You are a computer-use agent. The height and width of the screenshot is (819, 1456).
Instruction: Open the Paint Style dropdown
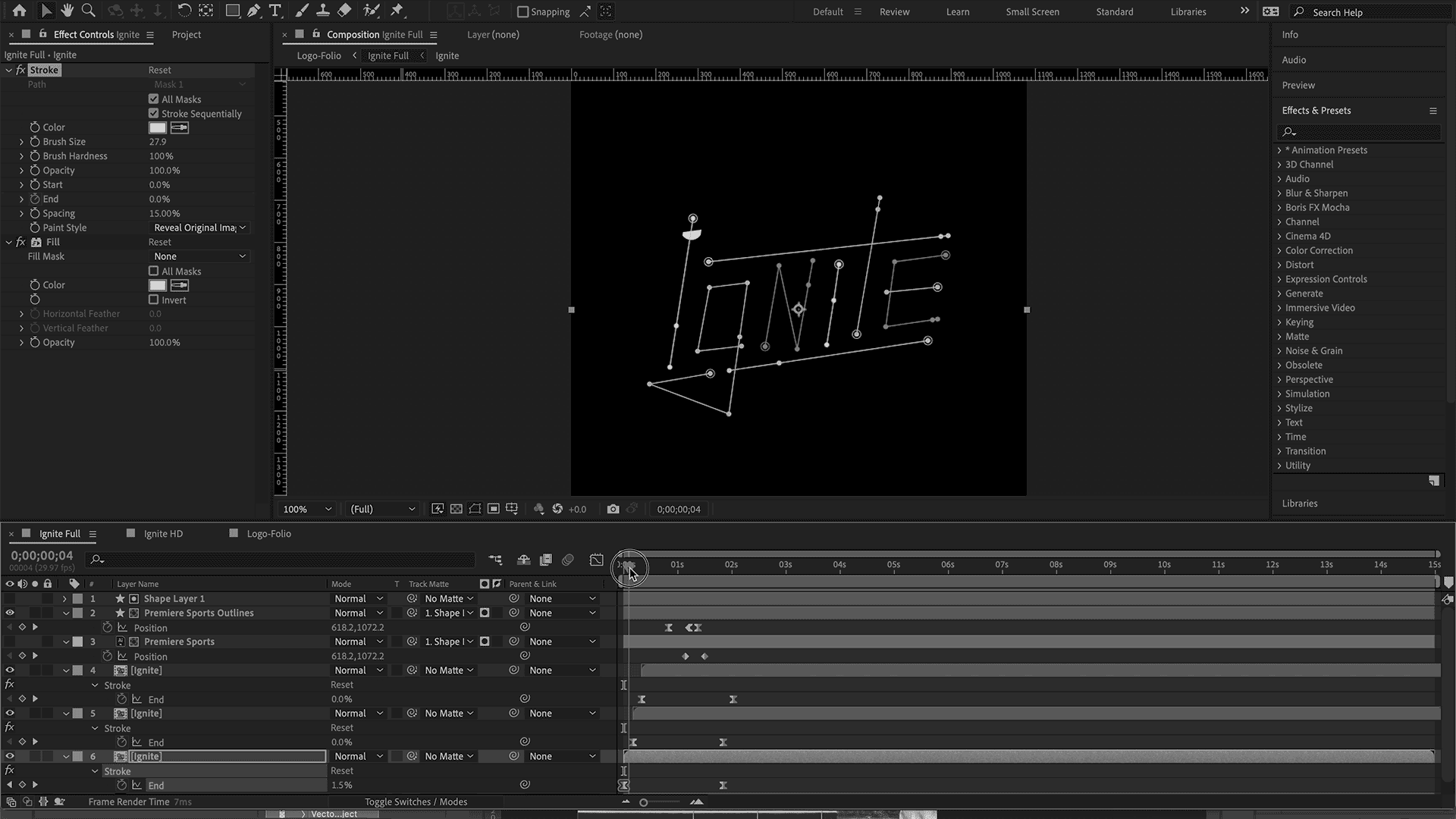pos(199,227)
